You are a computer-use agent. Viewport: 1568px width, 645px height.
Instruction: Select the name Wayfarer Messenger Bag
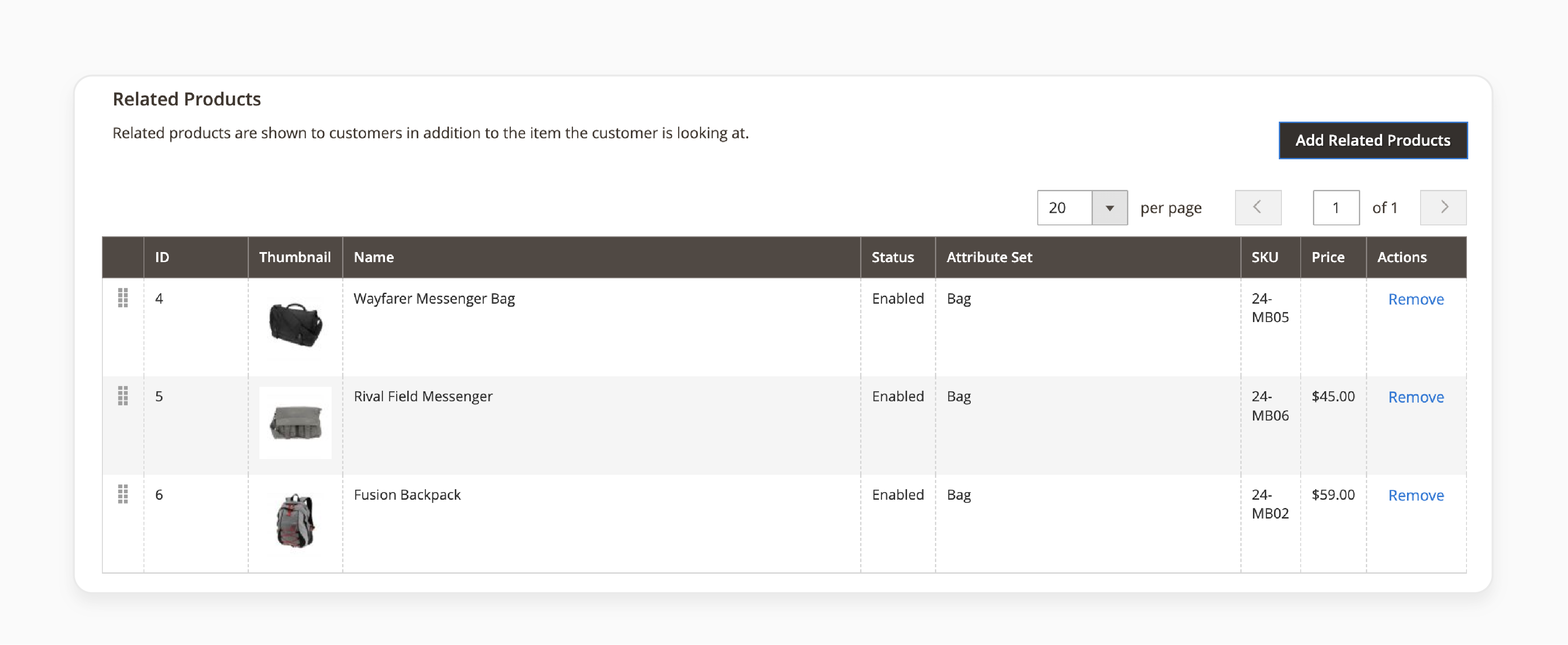[434, 298]
